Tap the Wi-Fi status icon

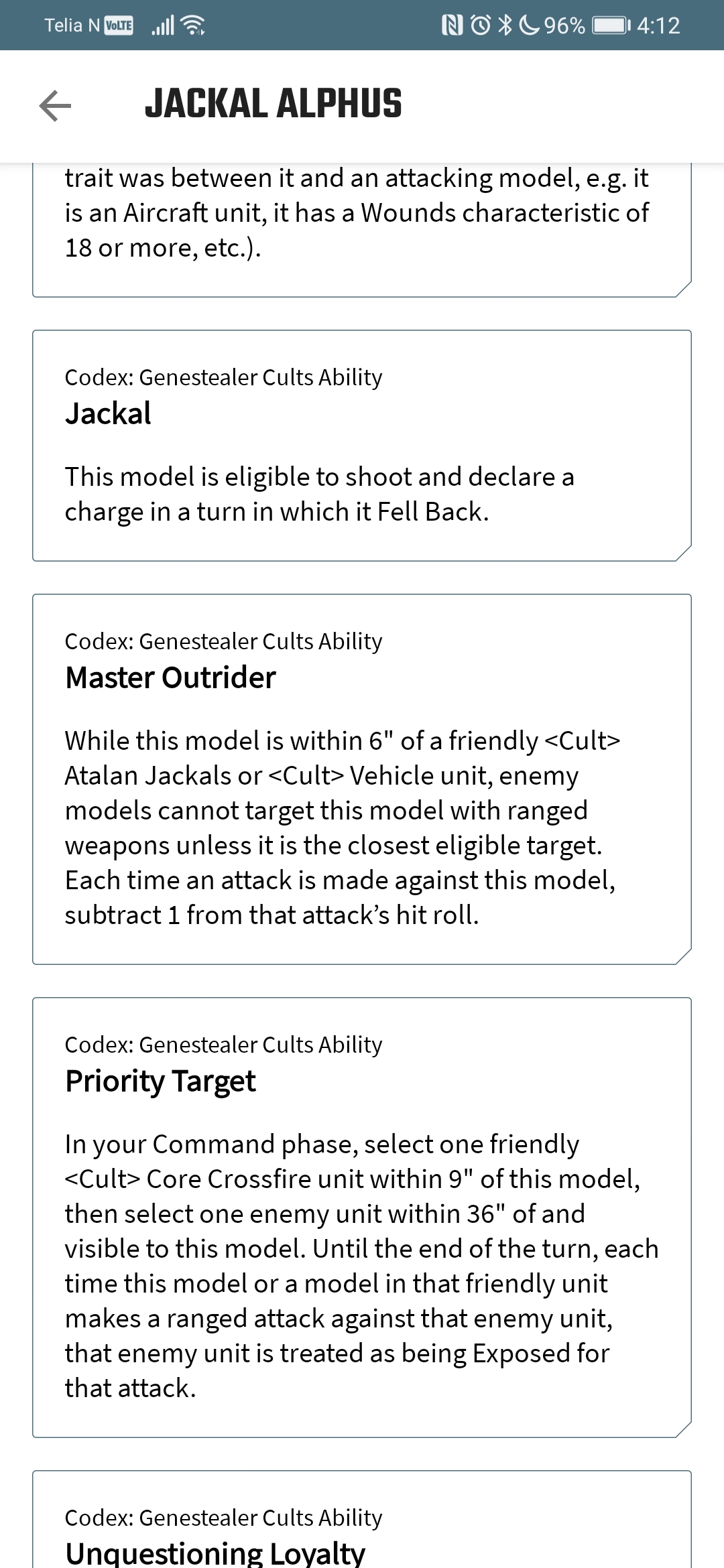click(x=194, y=25)
